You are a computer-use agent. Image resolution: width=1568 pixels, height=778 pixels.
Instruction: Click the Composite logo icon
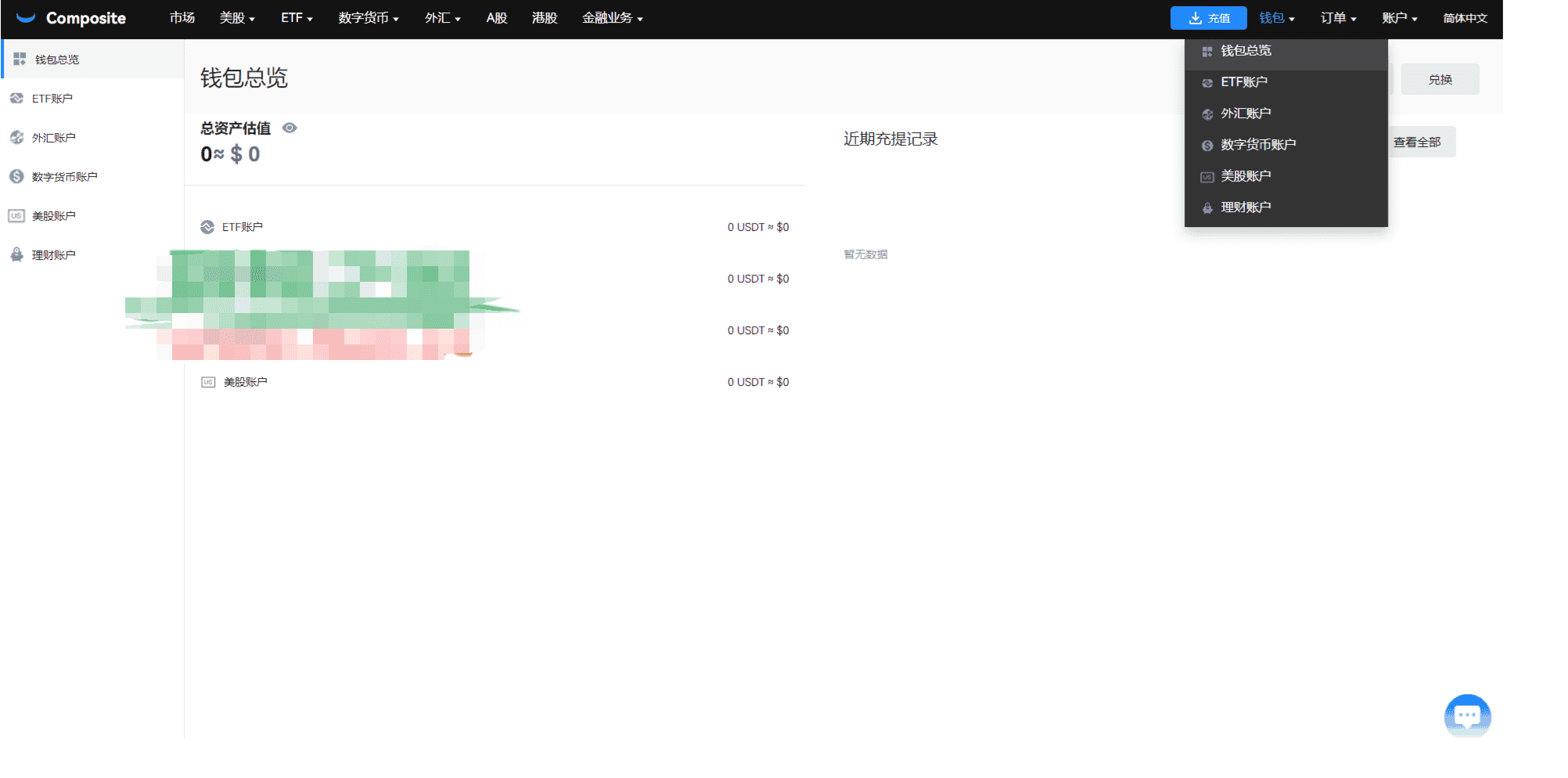(x=26, y=18)
